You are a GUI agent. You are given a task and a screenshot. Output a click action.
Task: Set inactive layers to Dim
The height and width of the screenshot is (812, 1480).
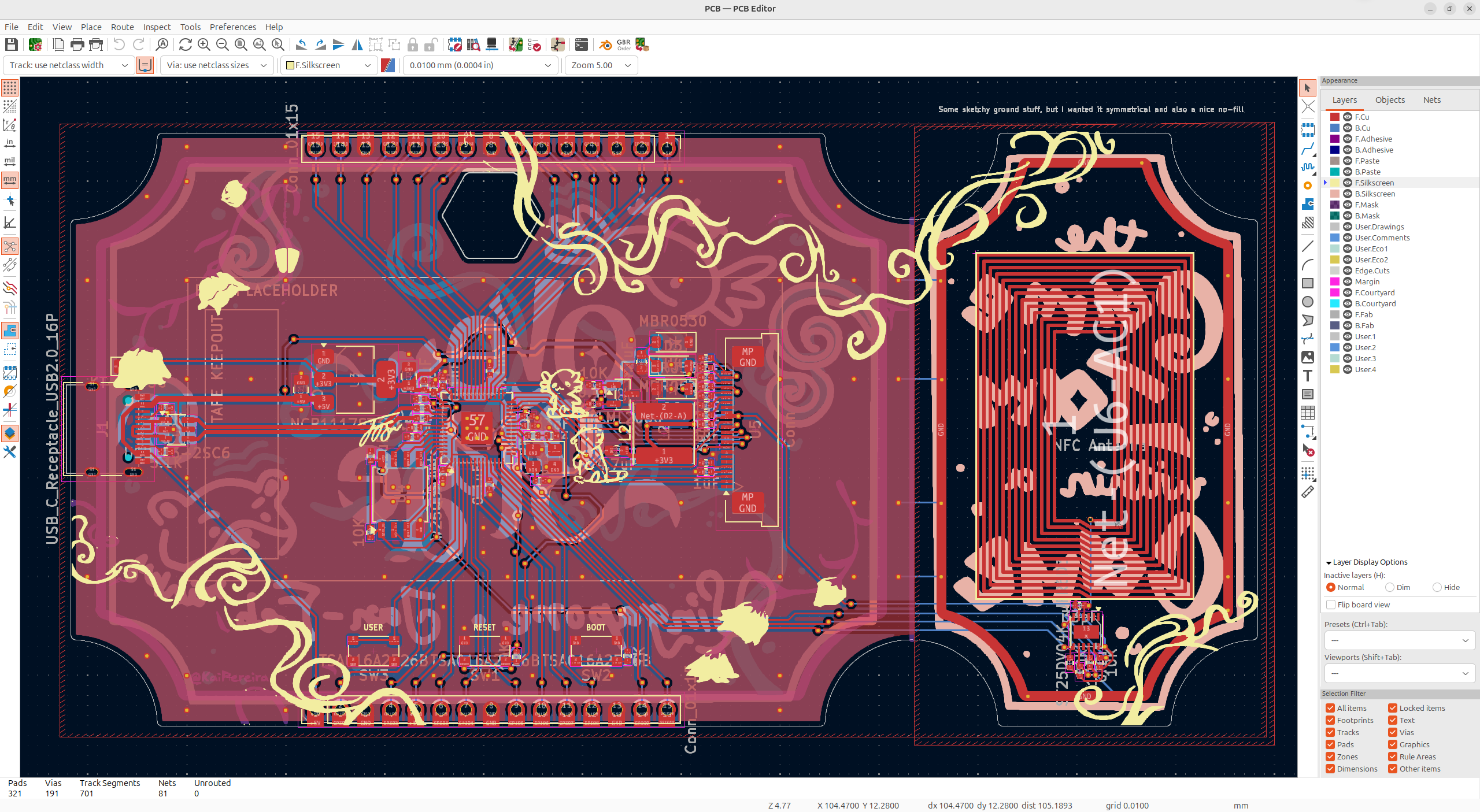1390,587
